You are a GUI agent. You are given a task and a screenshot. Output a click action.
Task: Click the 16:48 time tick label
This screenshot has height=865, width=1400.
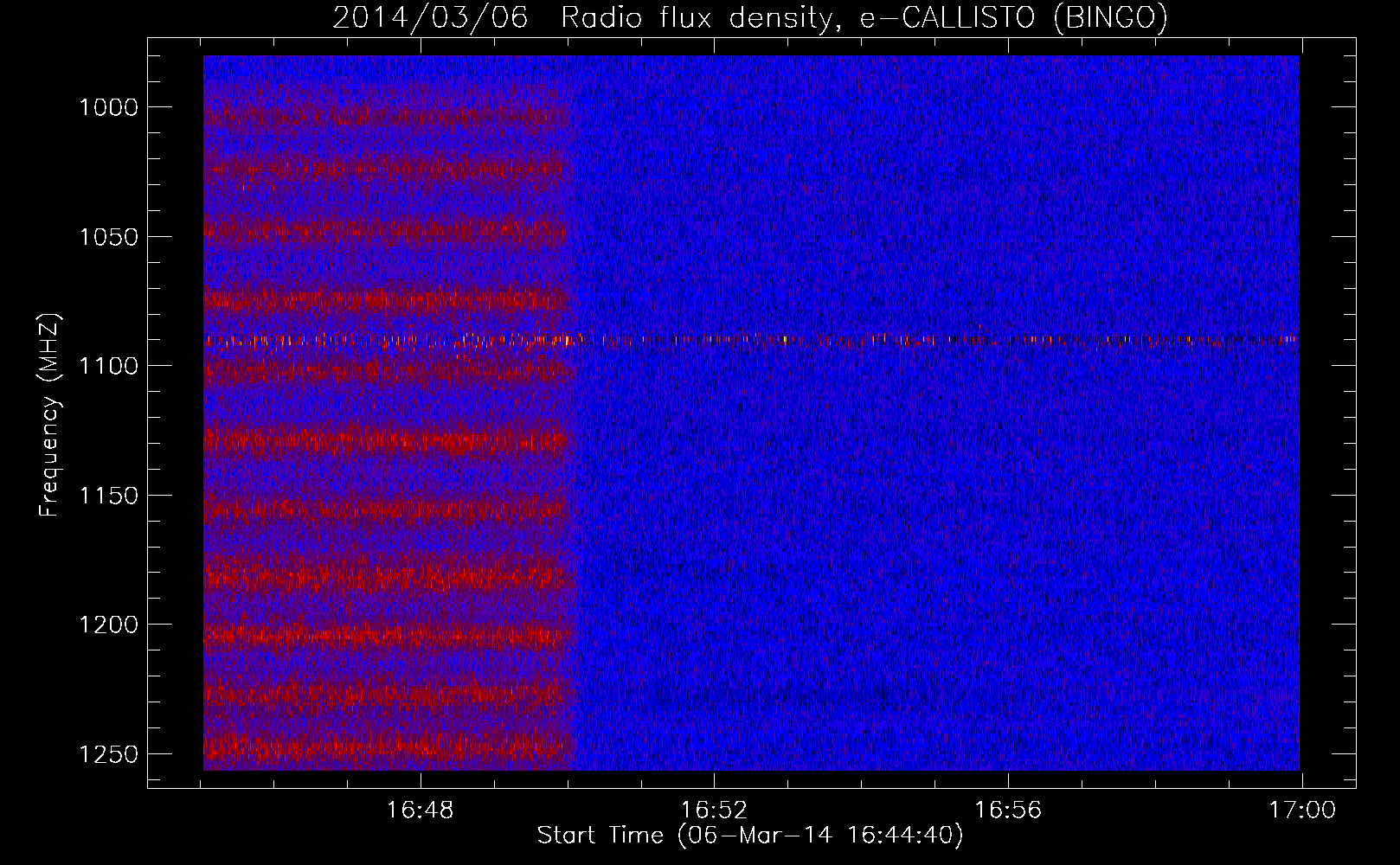pyautogui.click(x=420, y=811)
